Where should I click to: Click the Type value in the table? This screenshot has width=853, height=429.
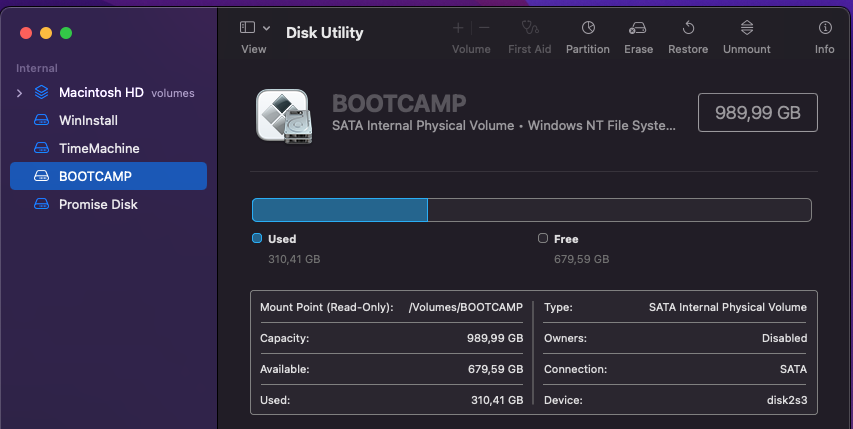728,307
